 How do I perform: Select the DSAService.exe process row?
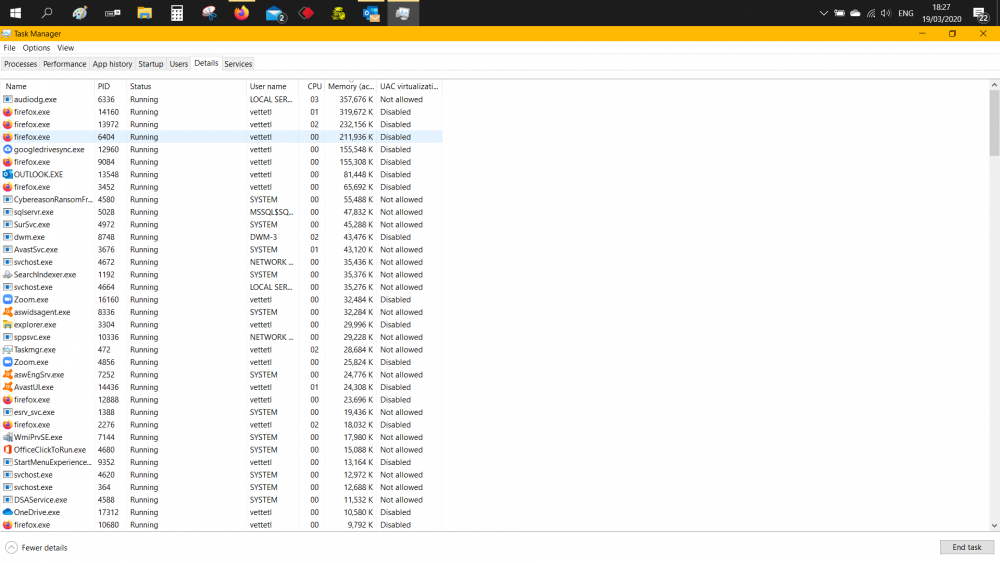(x=221, y=500)
